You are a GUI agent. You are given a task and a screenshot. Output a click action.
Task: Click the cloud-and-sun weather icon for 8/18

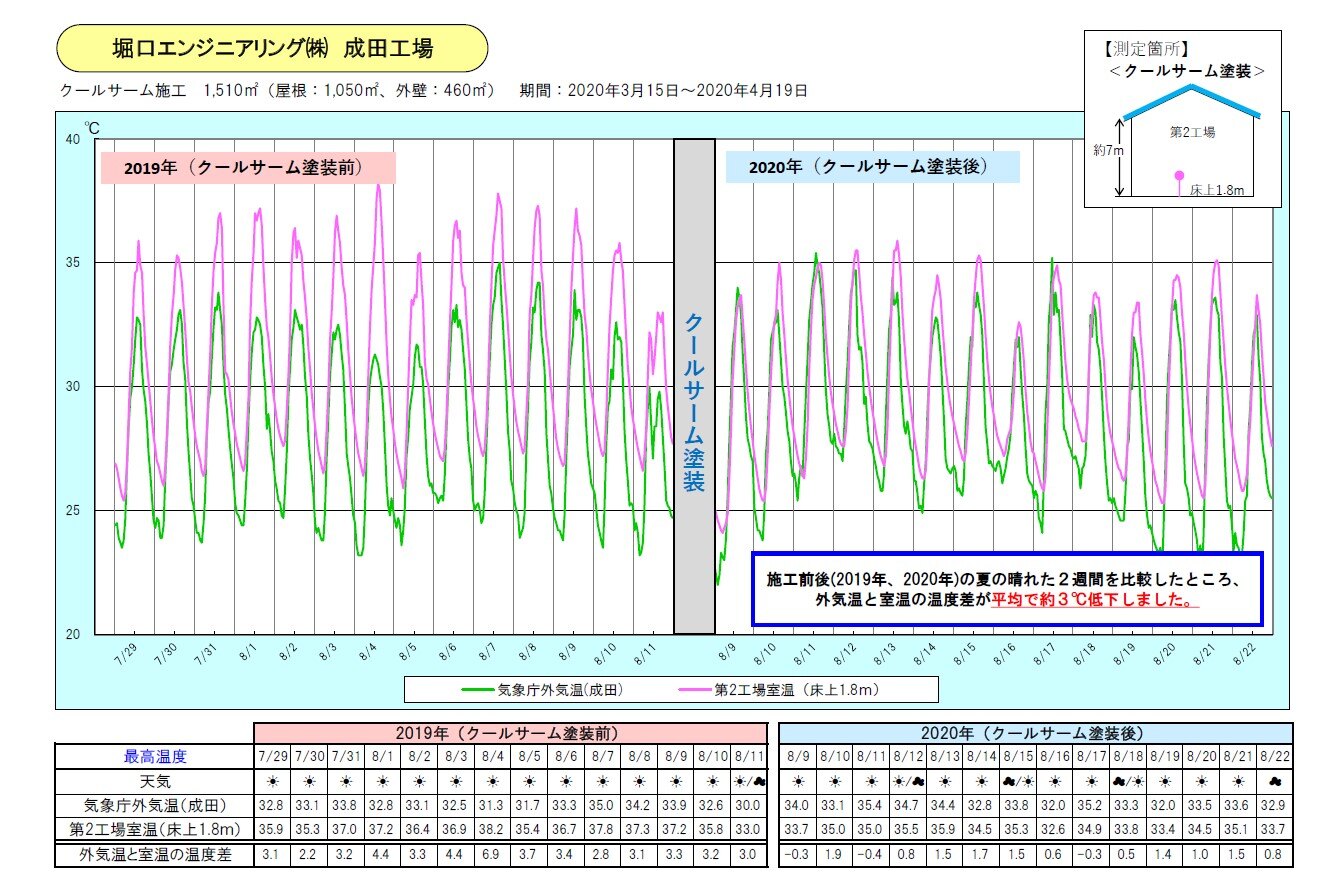click(1128, 781)
